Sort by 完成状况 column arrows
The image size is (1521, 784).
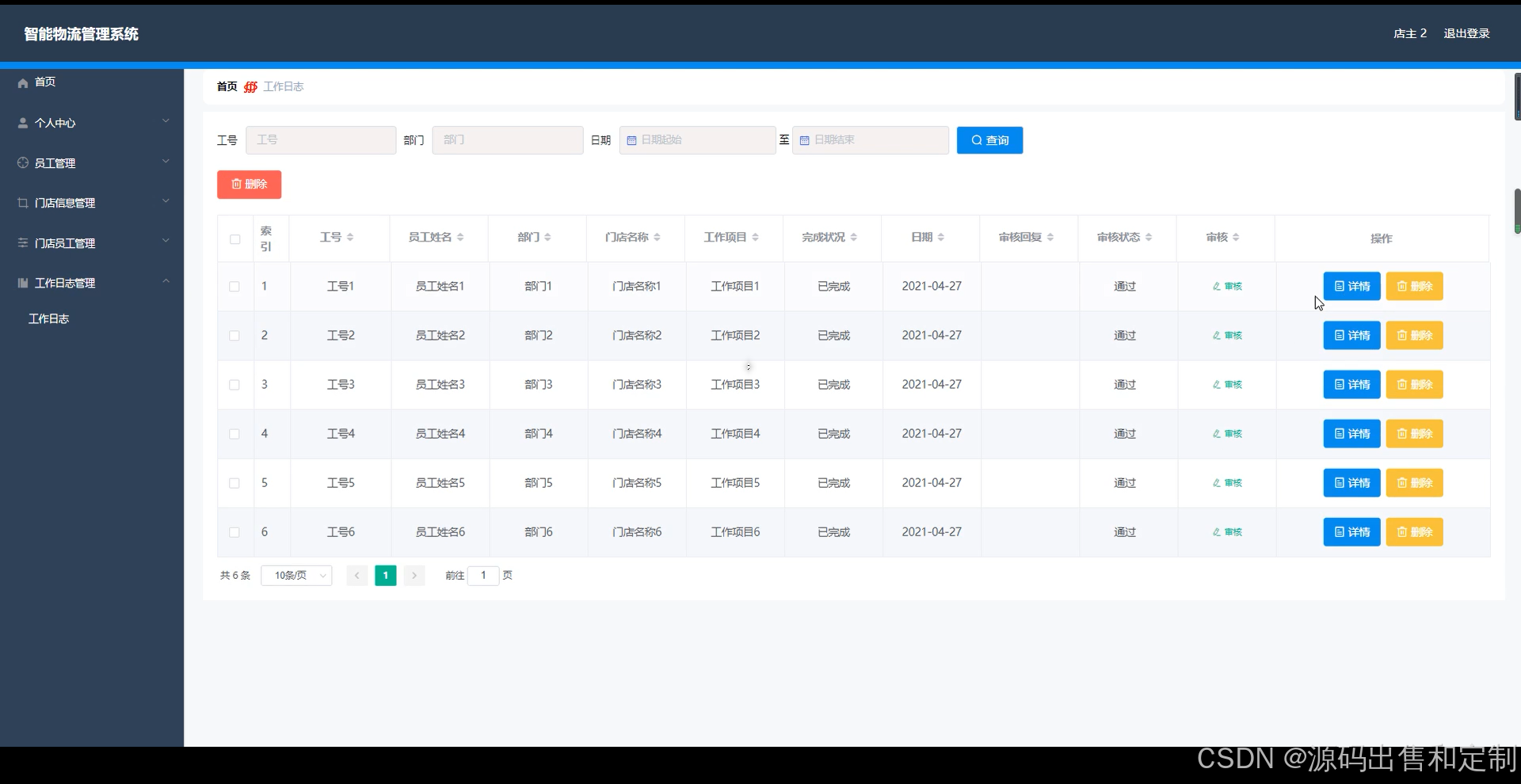tap(853, 238)
